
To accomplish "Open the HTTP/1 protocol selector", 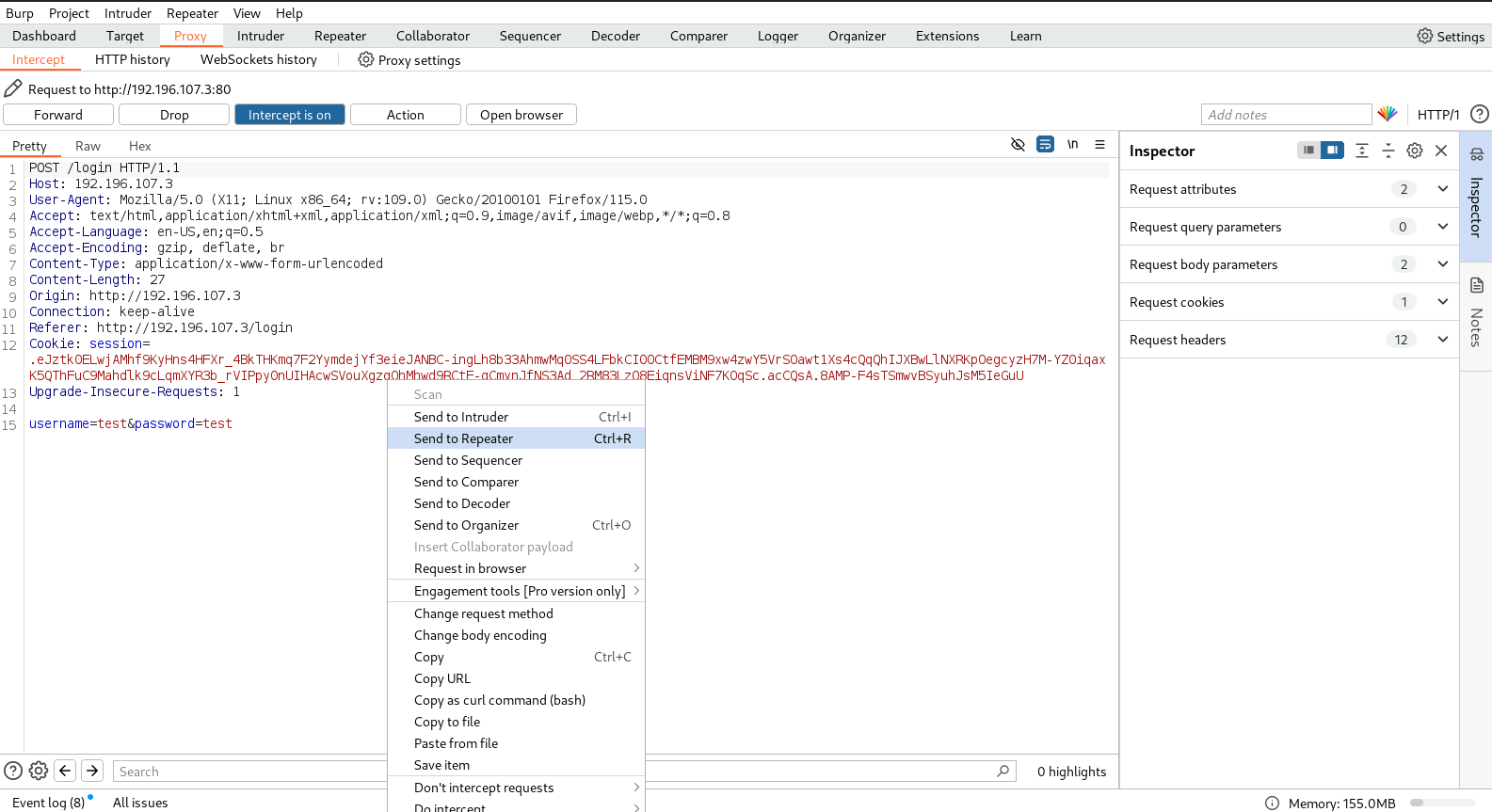I will coord(1438,114).
